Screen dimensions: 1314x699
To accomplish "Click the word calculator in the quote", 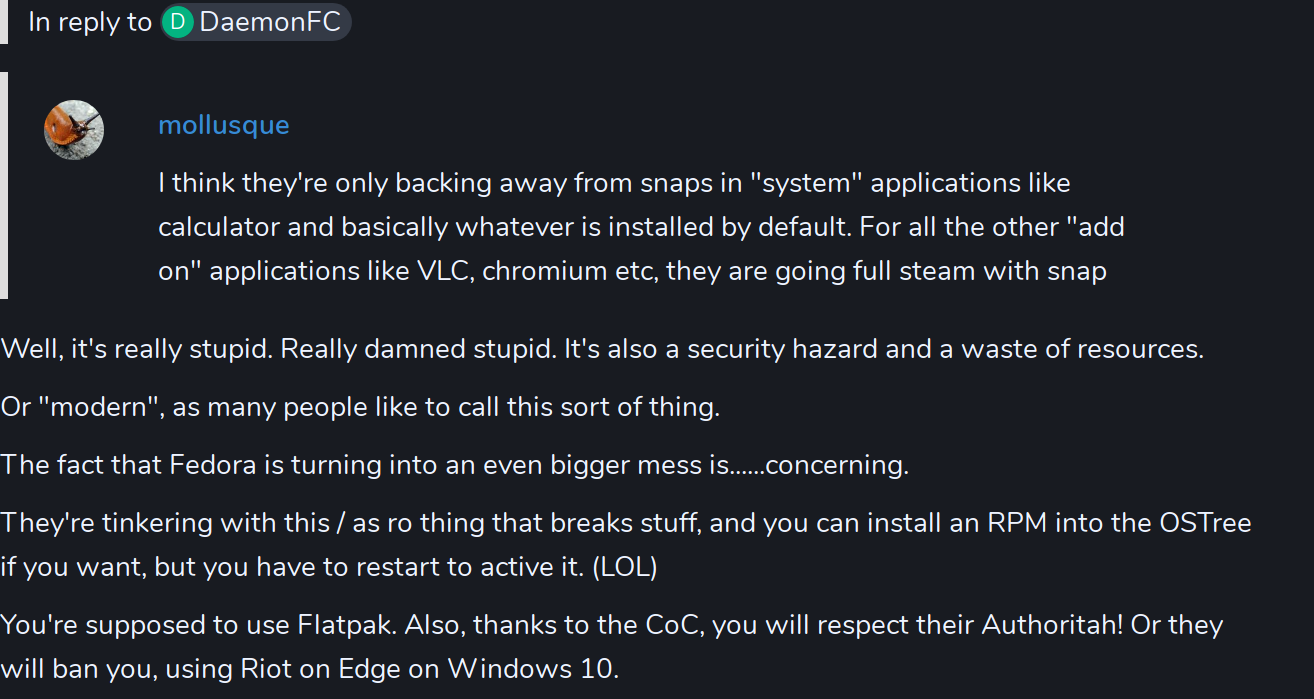I will tap(219, 227).
